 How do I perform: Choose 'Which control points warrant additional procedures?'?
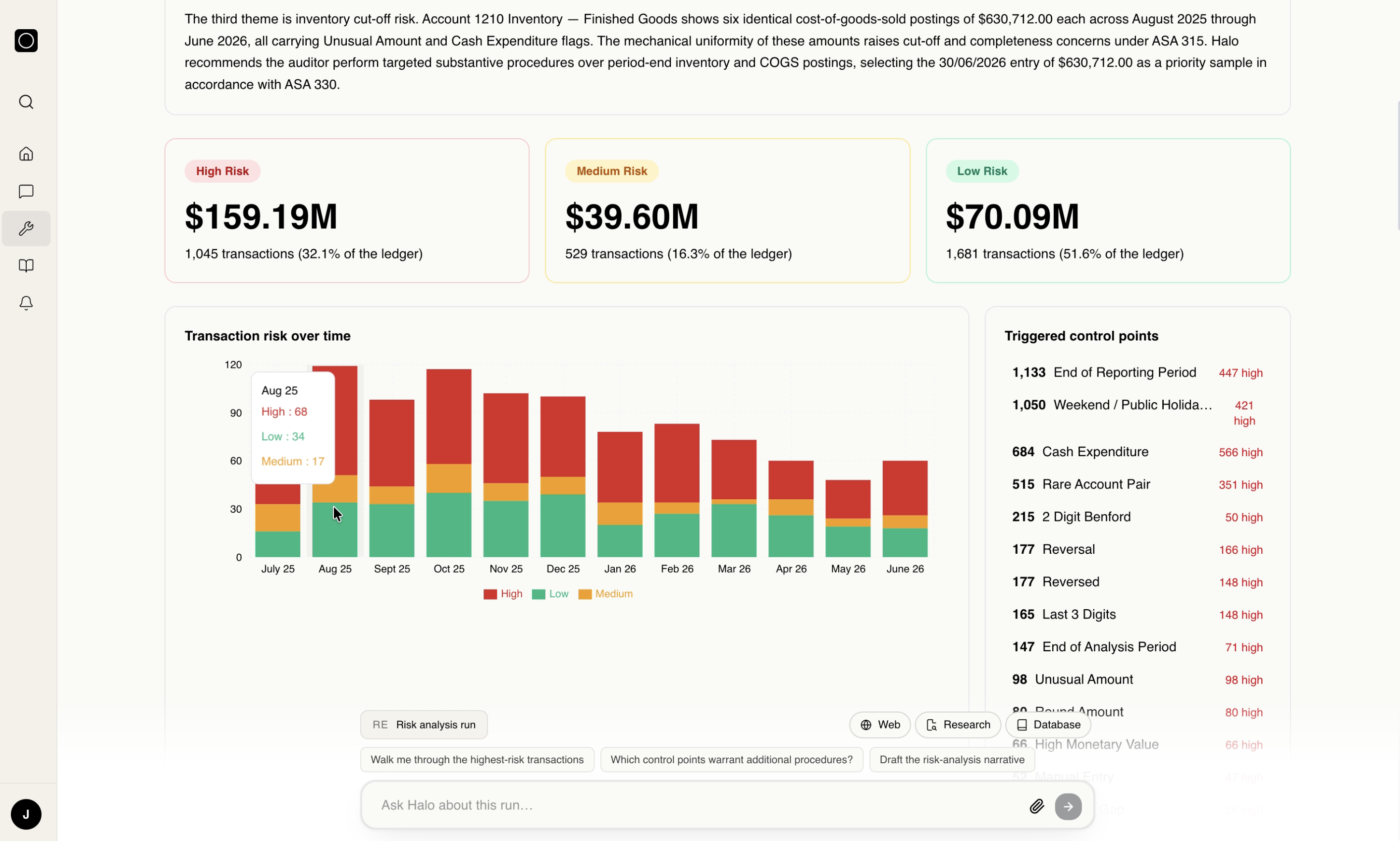point(732,760)
